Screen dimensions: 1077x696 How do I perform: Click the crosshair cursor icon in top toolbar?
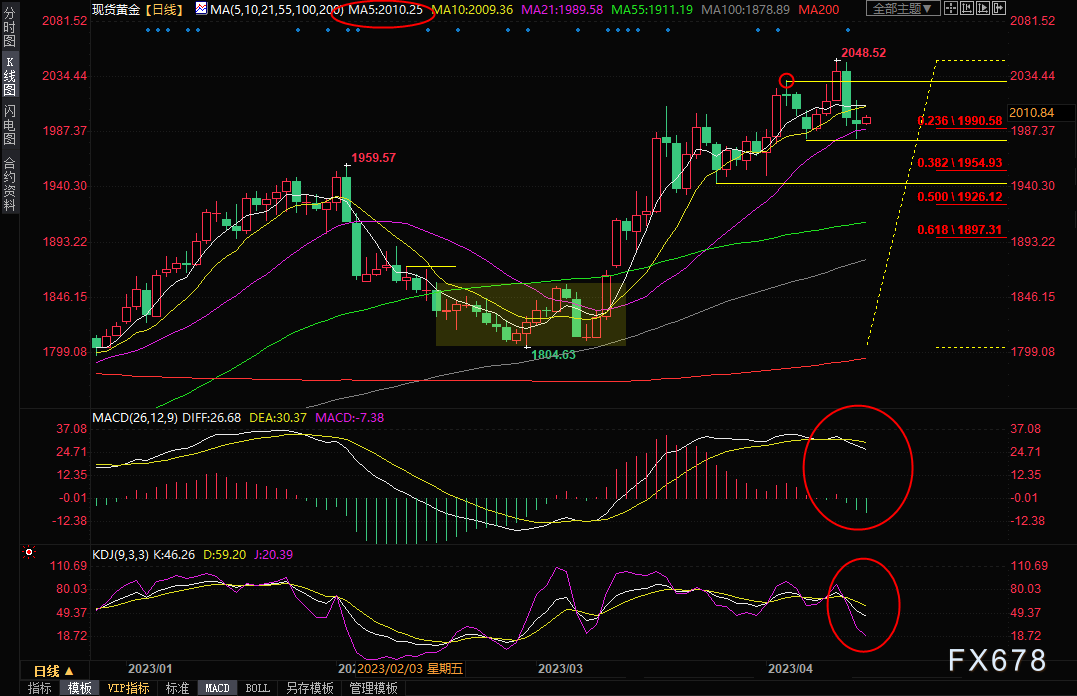pos(951,8)
